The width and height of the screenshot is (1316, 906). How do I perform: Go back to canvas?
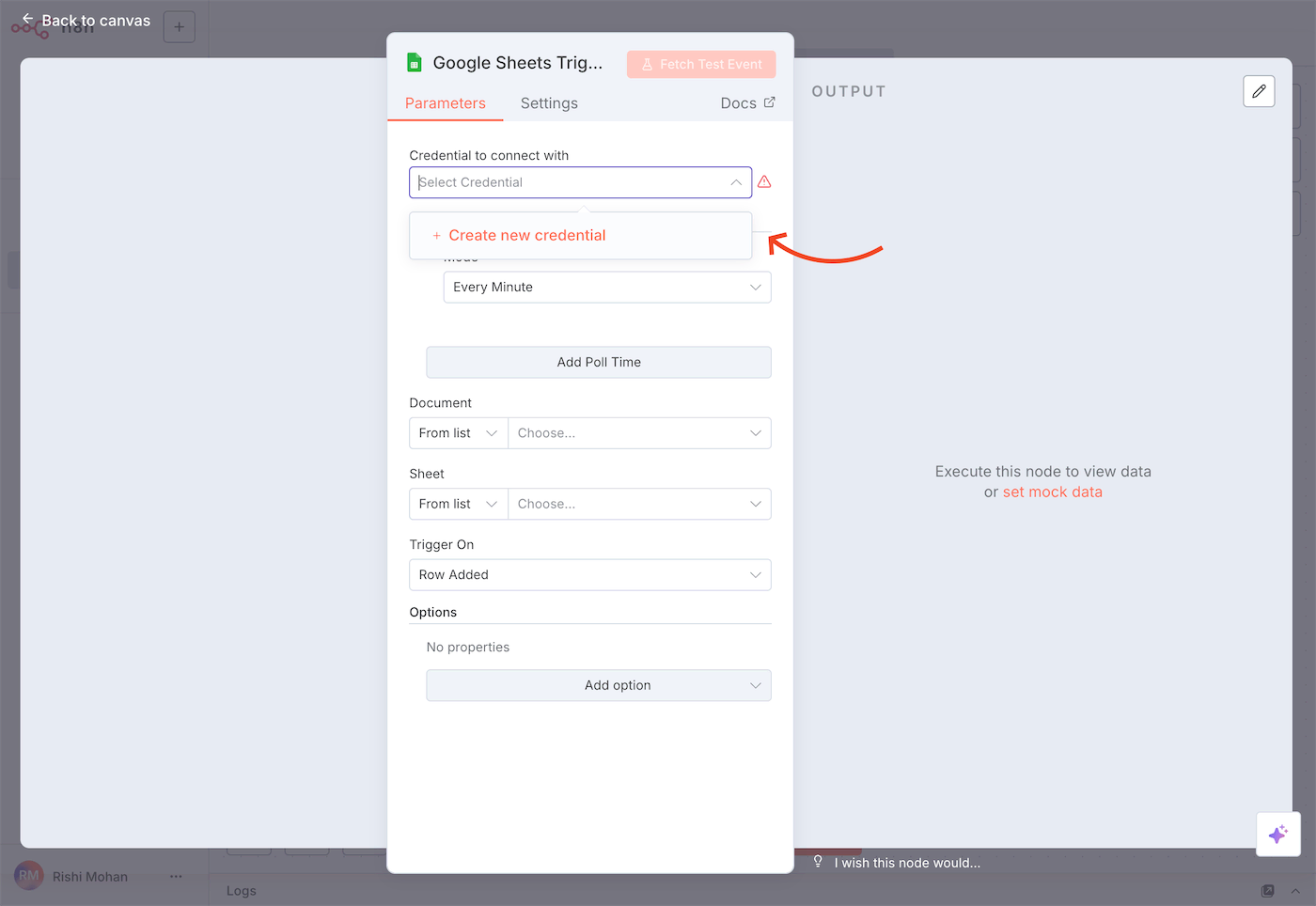tap(86, 21)
